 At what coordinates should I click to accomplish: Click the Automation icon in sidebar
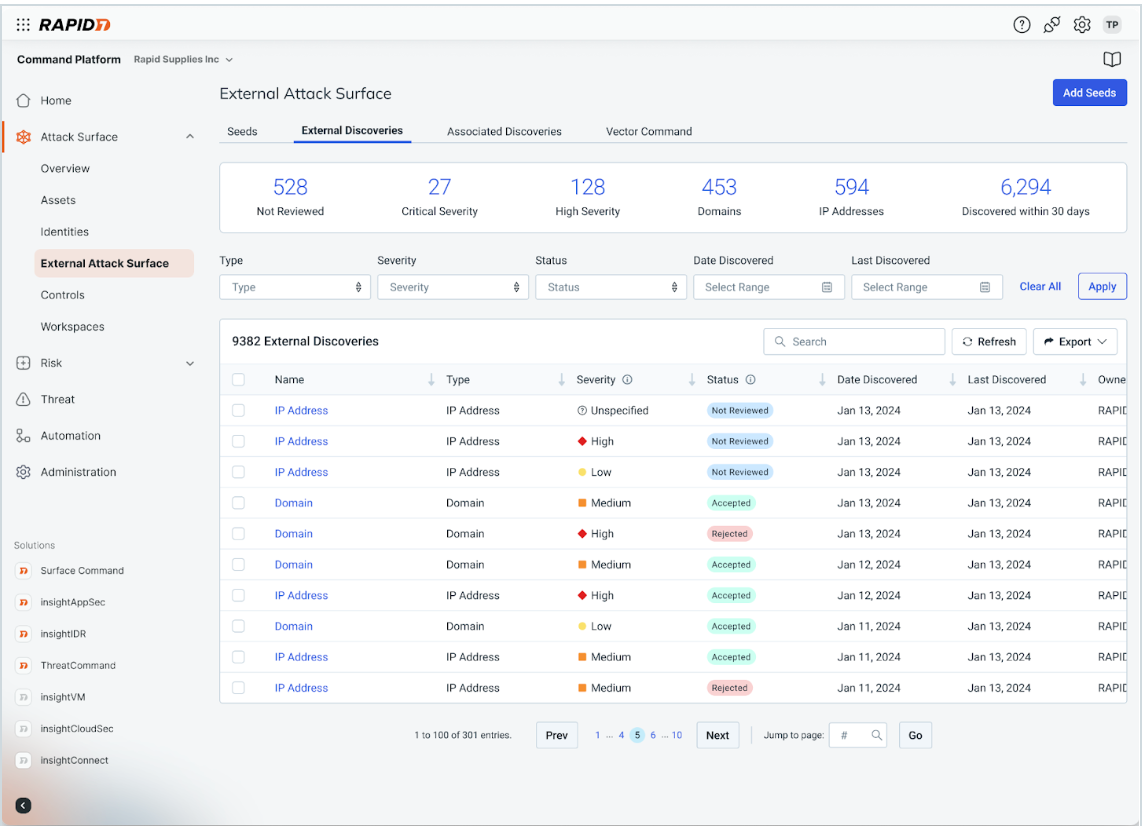23,436
